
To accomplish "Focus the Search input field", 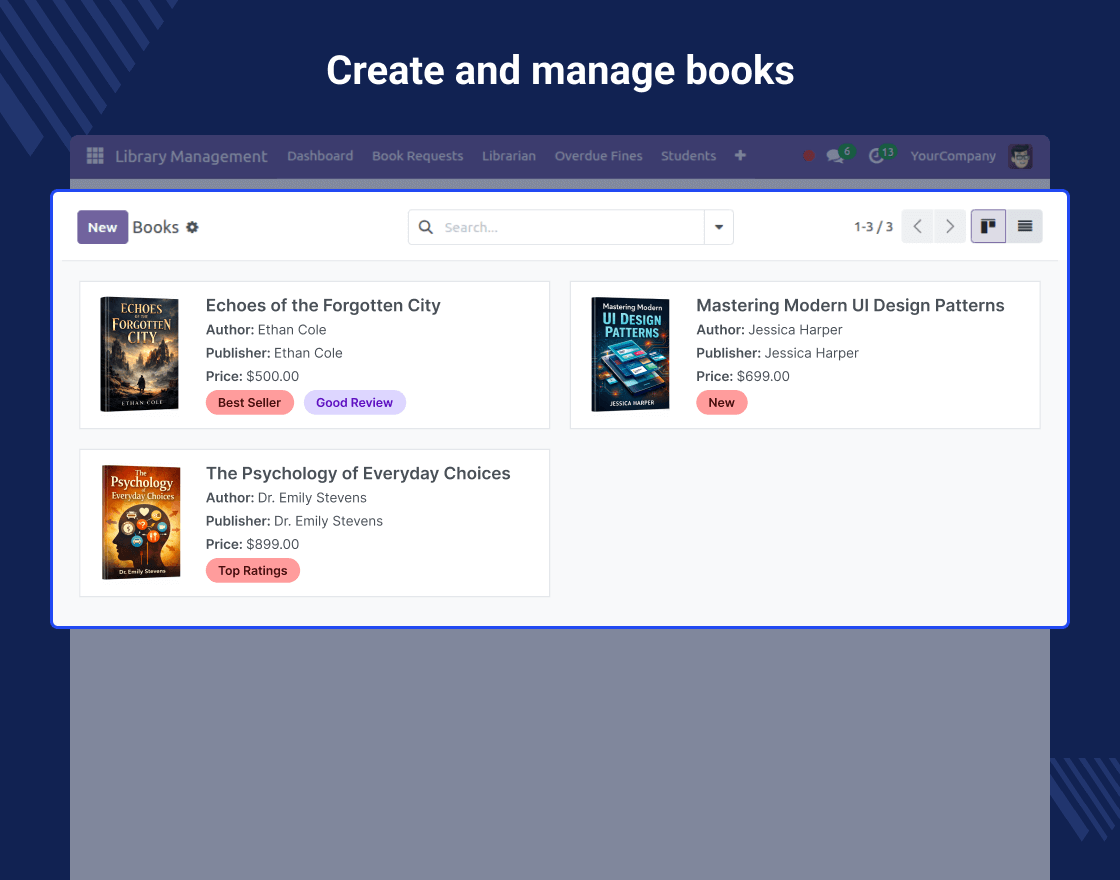I will 571,227.
